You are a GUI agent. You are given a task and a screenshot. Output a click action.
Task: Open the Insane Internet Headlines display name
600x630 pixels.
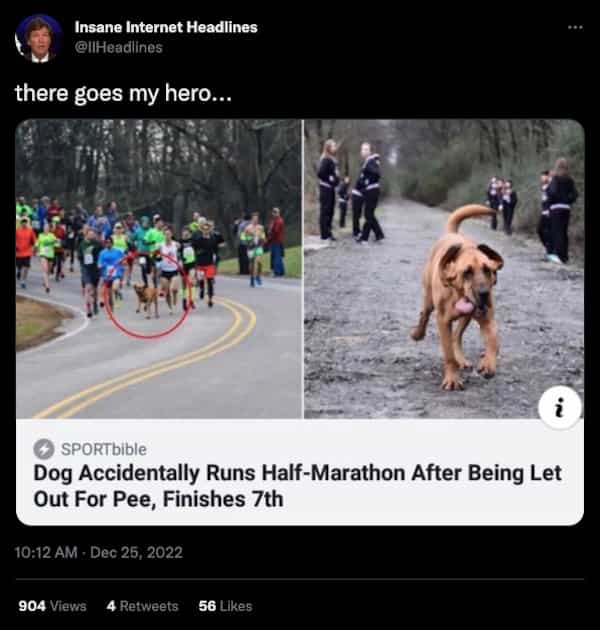pyautogui.click(x=166, y=27)
